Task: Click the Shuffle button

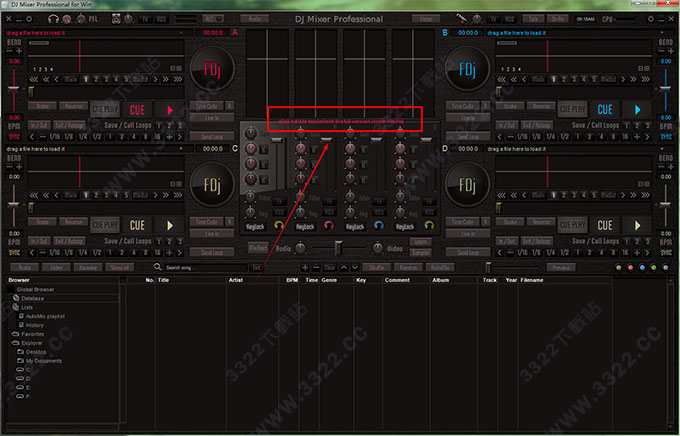Action: click(x=376, y=268)
